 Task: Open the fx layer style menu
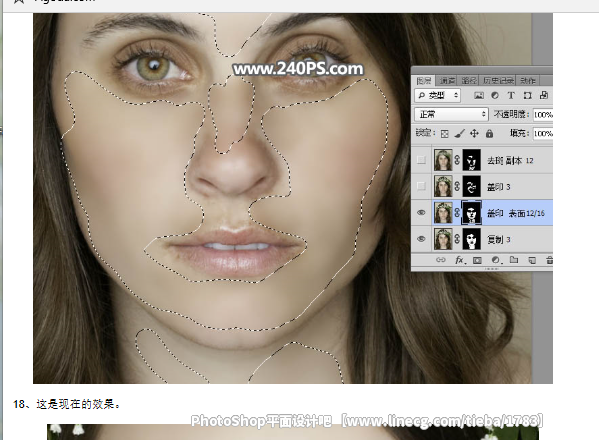tap(460, 260)
